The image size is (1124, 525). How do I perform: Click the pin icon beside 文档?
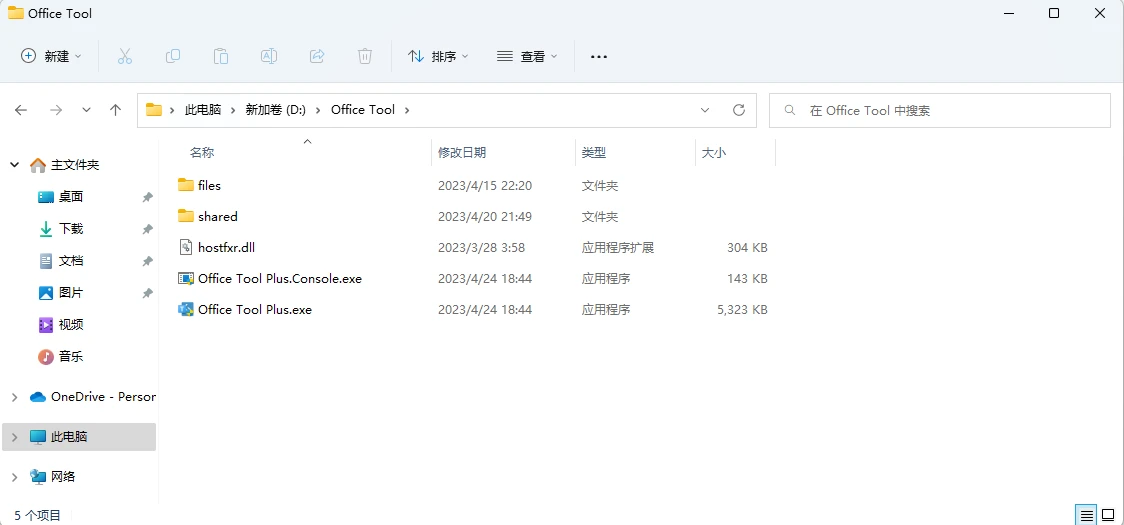click(x=147, y=261)
